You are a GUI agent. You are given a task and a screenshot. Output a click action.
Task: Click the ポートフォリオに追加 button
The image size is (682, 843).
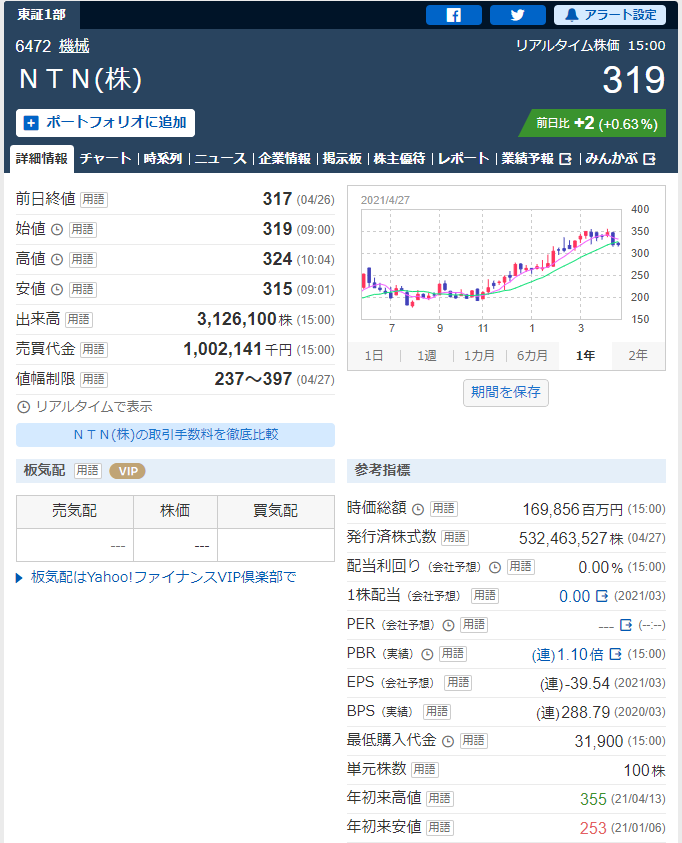click(x=105, y=123)
